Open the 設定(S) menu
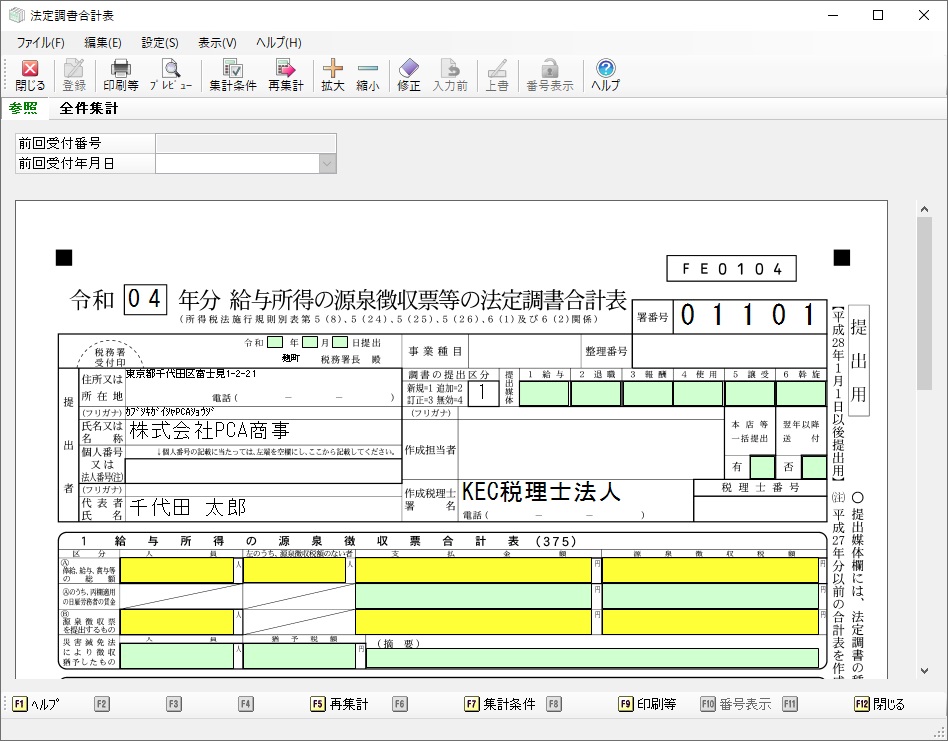Image resolution: width=948 pixels, height=741 pixels. pyautogui.click(x=160, y=43)
